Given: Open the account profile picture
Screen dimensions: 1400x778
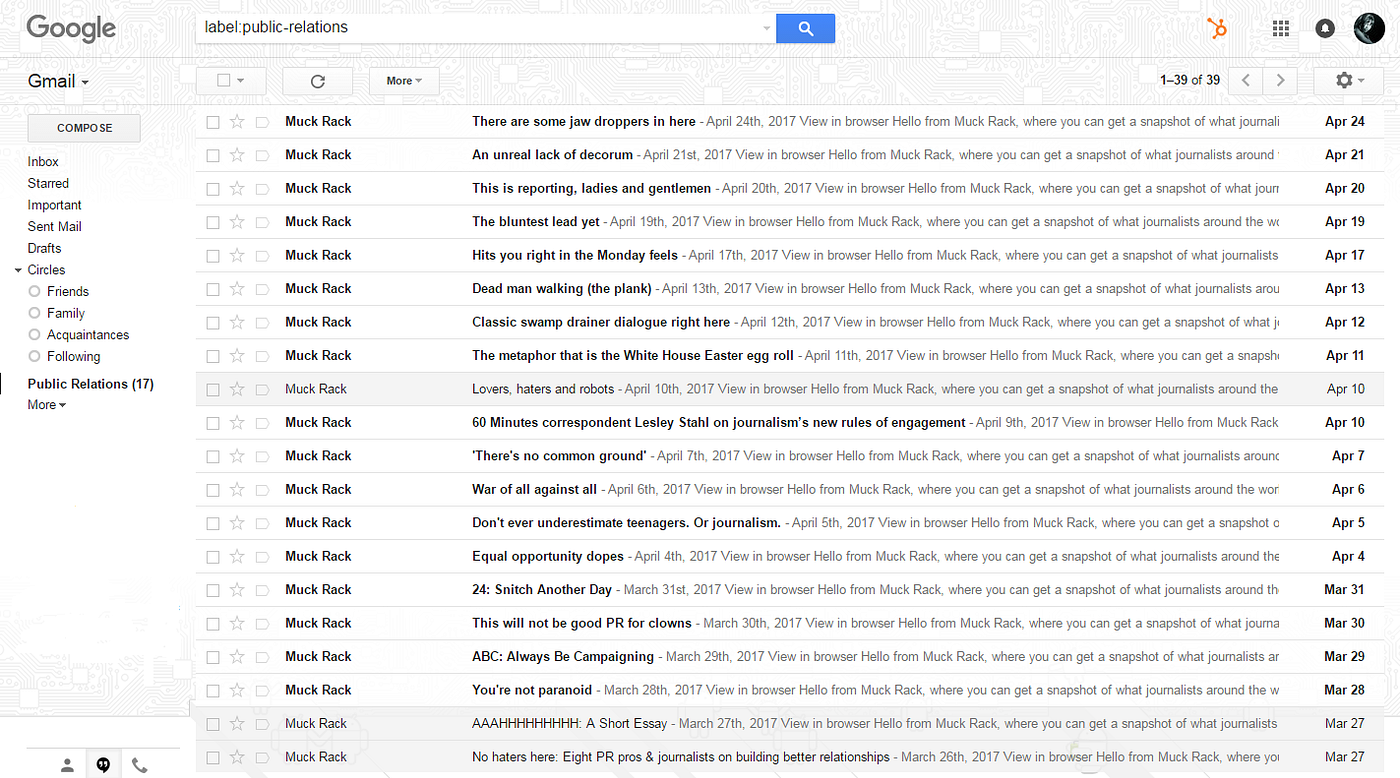Looking at the screenshot, I should [1369, 28].
